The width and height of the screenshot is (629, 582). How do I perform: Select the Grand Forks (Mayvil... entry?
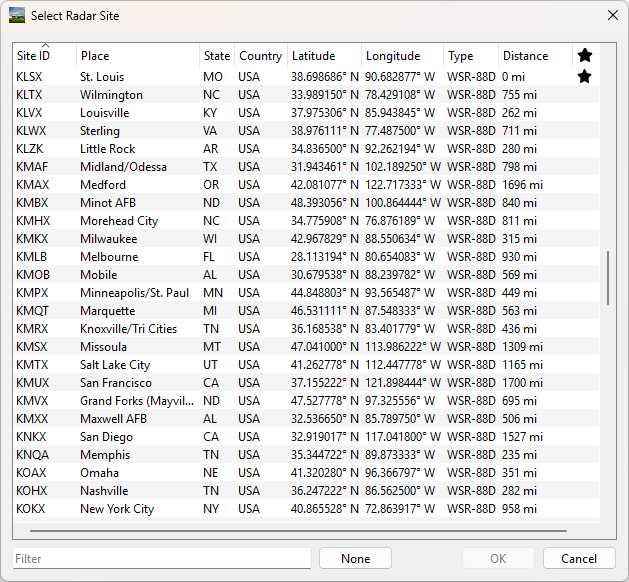pos(306,401)
